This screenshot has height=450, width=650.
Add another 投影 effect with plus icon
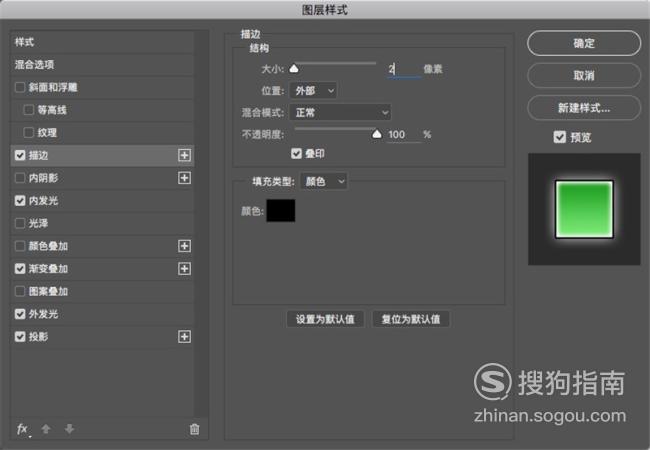(x=184, y=337)
